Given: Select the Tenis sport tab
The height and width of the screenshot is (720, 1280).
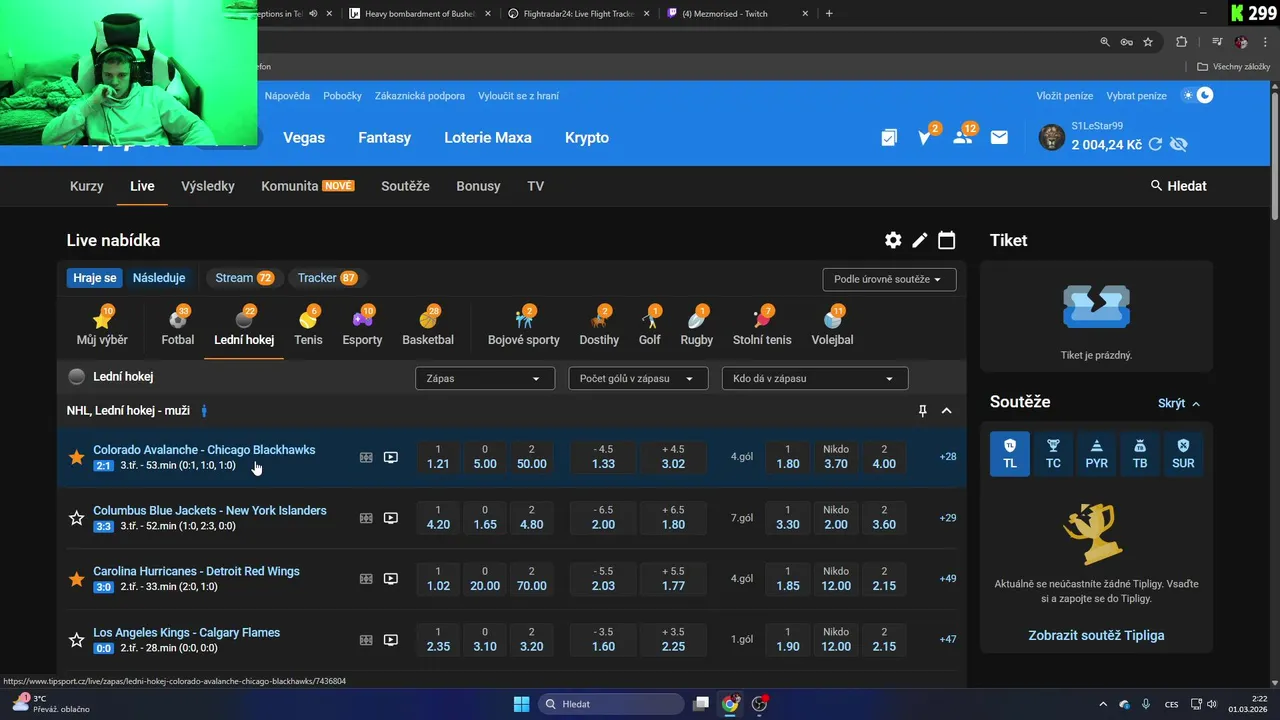Looking at the screenshot, I should click(308, 327).
